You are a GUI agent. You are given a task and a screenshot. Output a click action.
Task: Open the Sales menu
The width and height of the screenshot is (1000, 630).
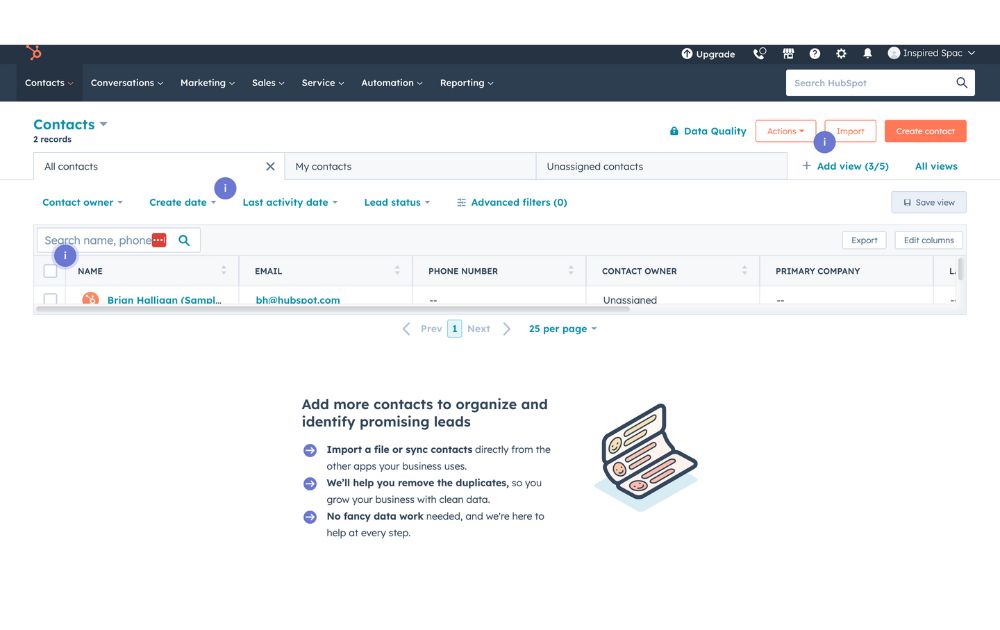coord(268,83)
